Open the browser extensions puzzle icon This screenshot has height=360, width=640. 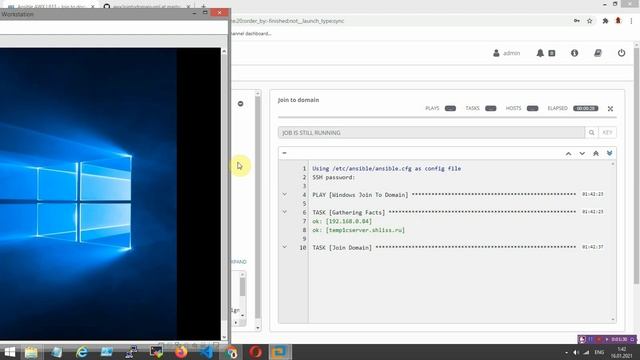(x=605, y=21)
